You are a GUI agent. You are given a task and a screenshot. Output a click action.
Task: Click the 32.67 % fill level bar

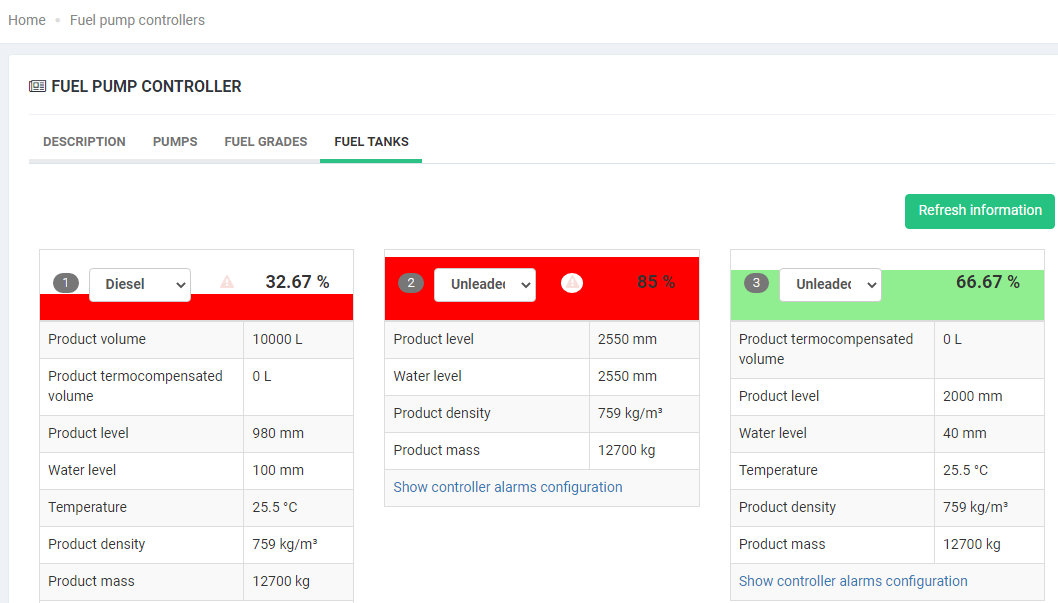196,307
